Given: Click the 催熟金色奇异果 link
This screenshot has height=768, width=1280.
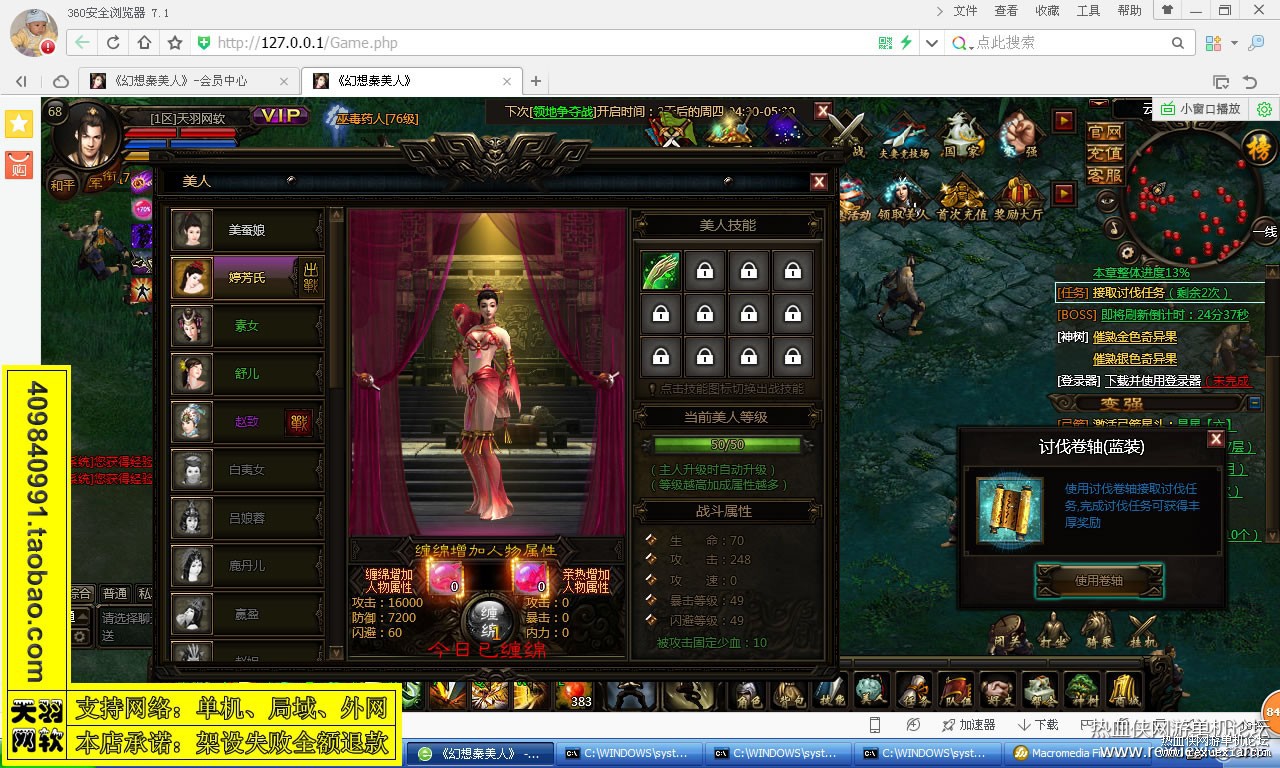Looking at the screenshot, I should 1134,337.
